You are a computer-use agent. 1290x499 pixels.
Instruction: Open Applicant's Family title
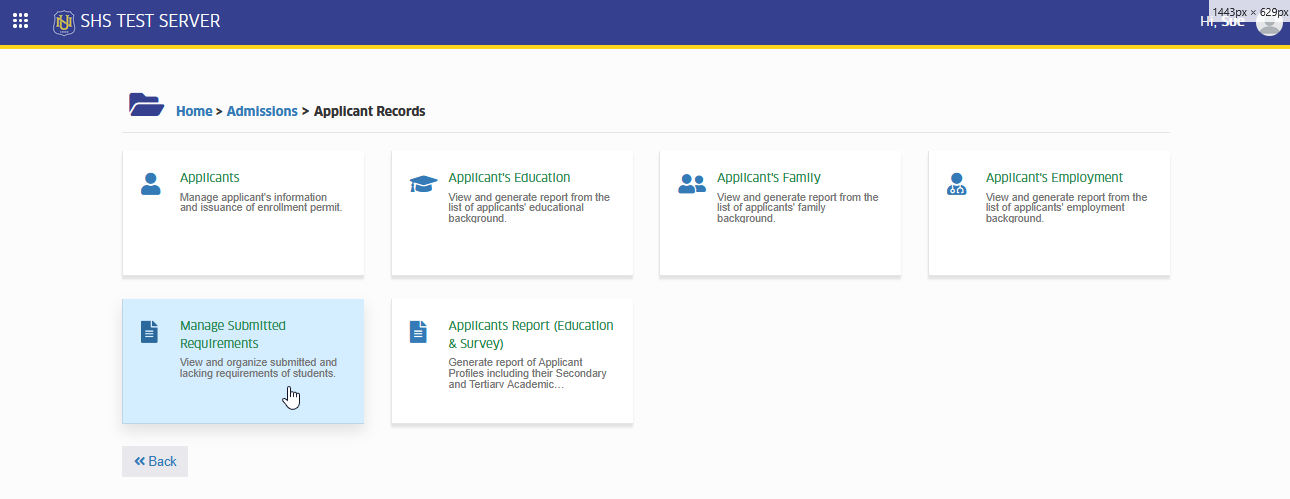(768, 177)
